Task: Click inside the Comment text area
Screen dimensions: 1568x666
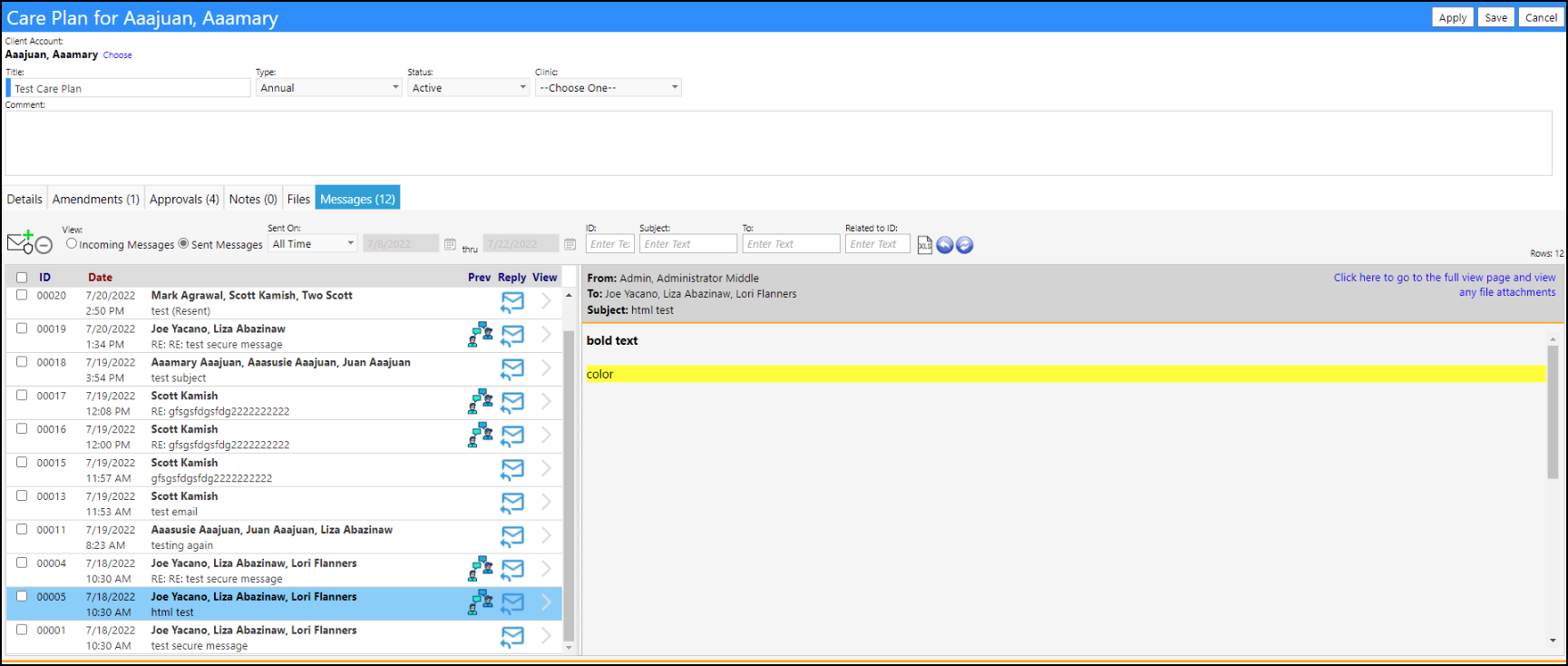Action: 778,143
